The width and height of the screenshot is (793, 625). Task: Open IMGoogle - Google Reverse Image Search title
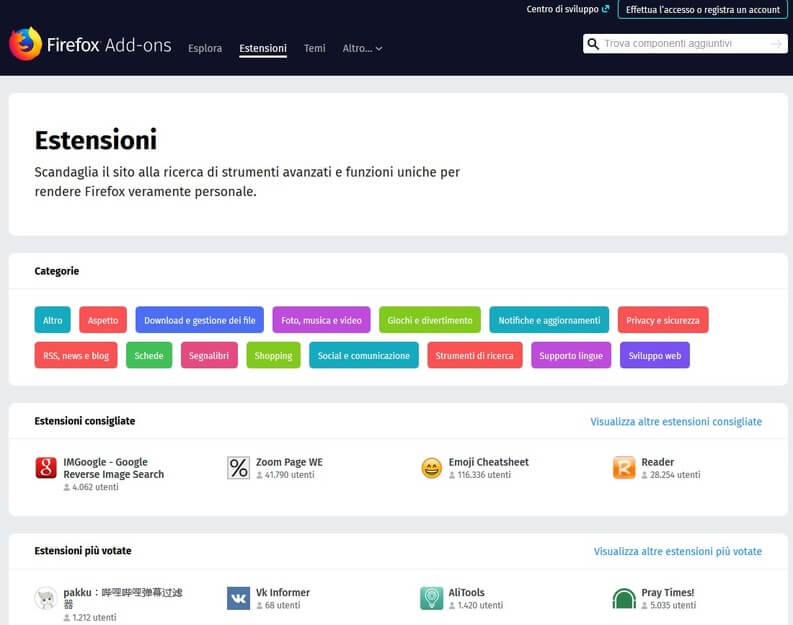(x=113, y=468)
